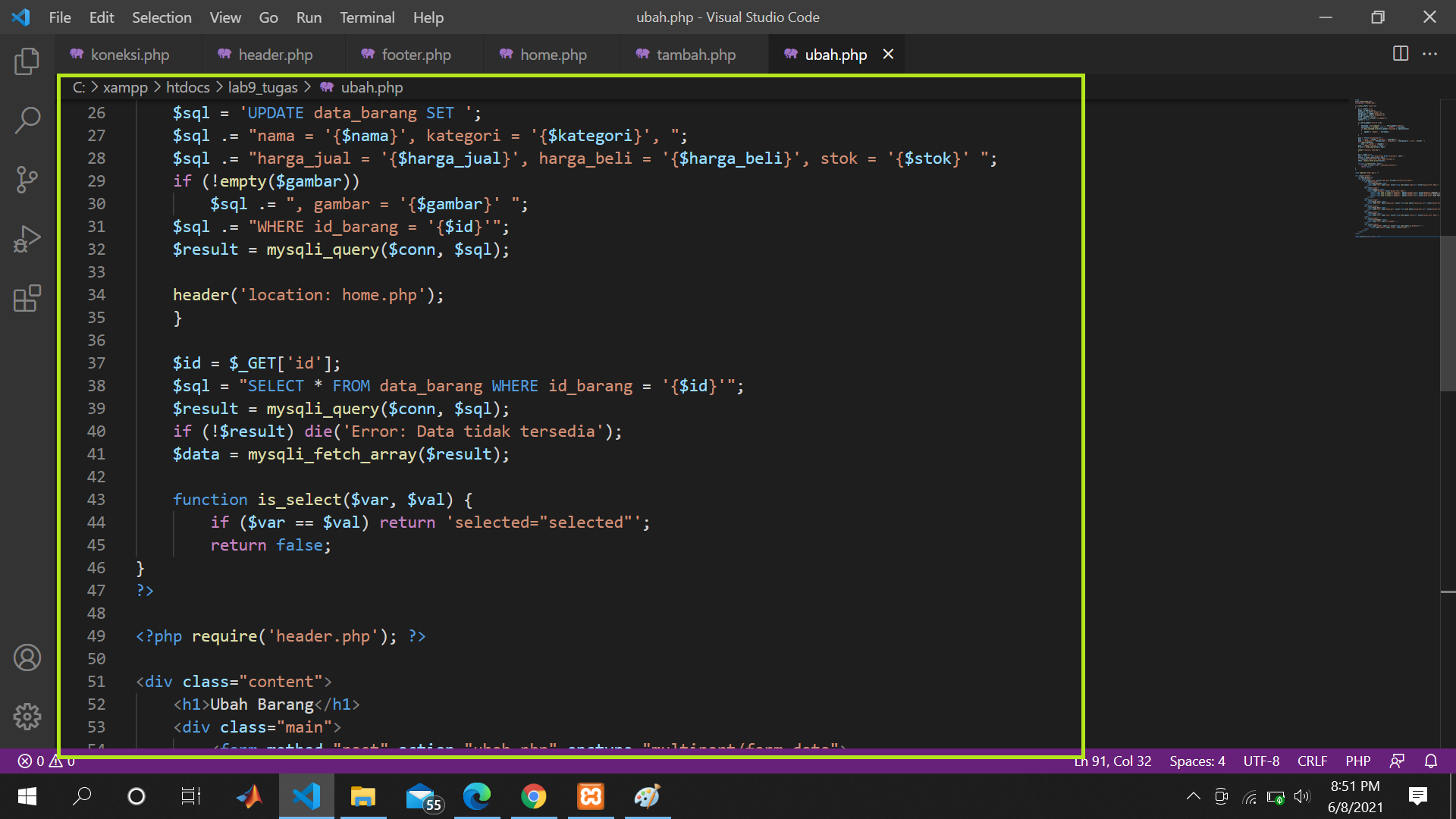Open the Run menu

coord(309,17)
